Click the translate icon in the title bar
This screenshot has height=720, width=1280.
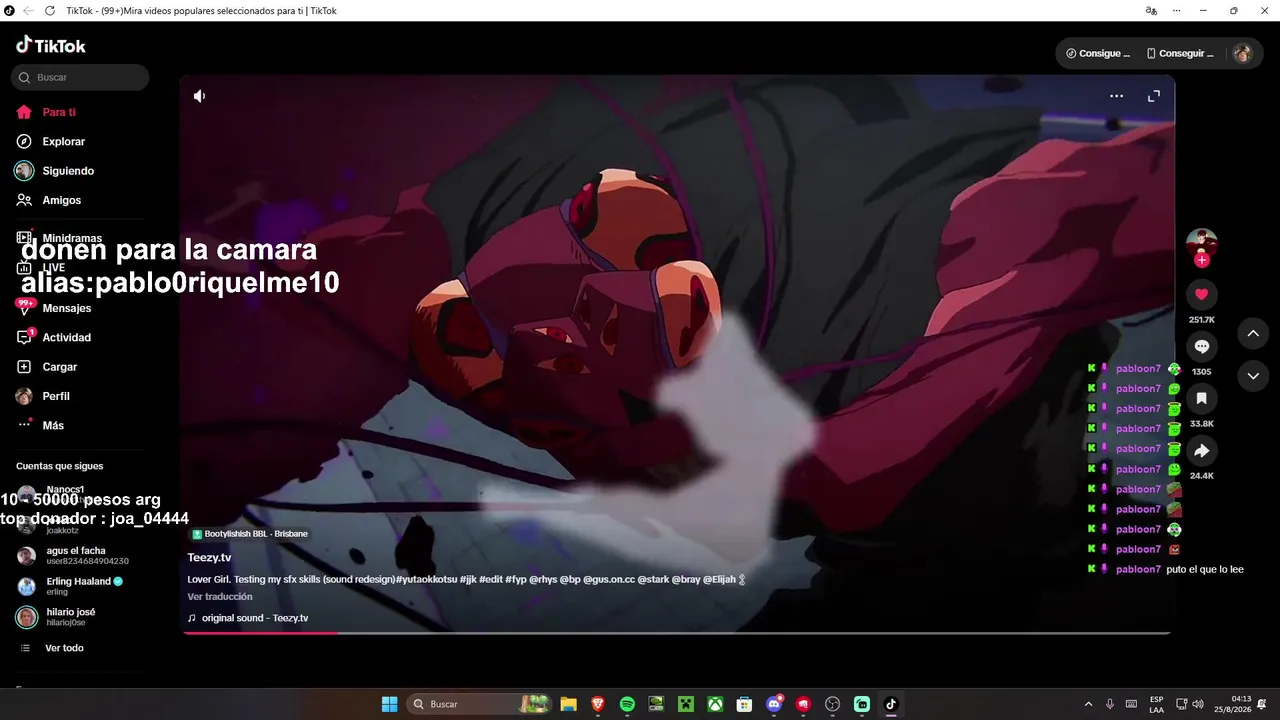click(1151, 11)
